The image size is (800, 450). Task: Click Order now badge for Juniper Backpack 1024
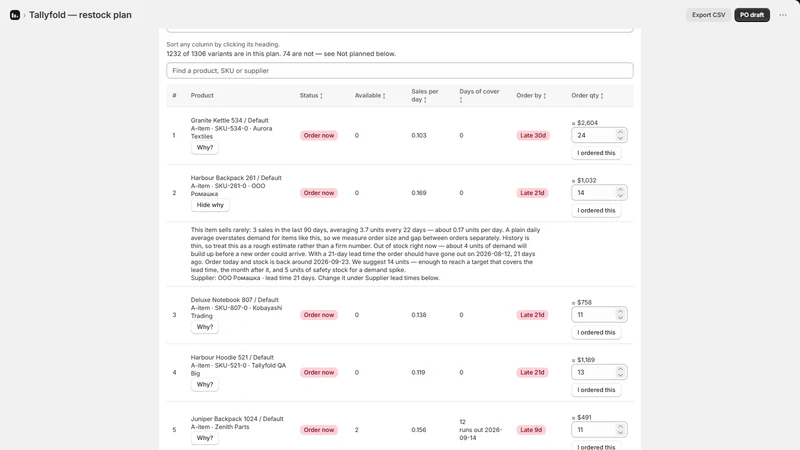pos(319,430)
